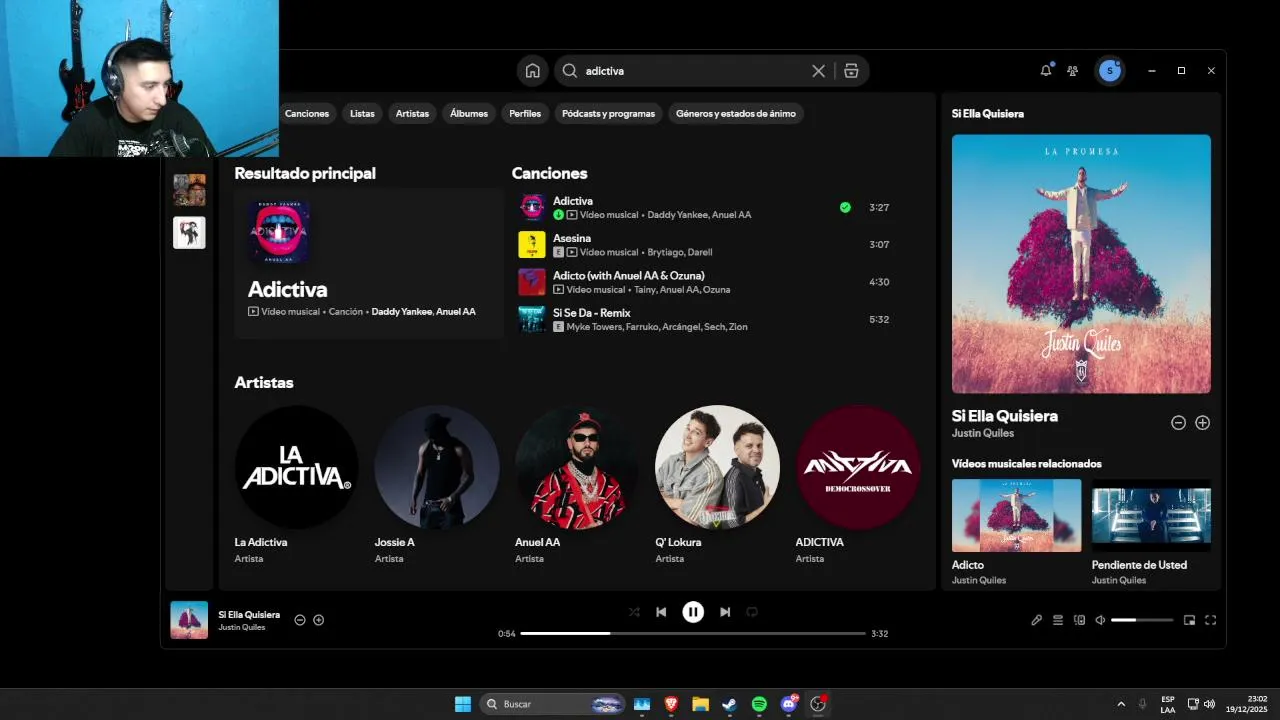Screen dimensions: 1280x720
Task: Open ADICTIVA Democrossover artist profile
Action: click(858, 467)
